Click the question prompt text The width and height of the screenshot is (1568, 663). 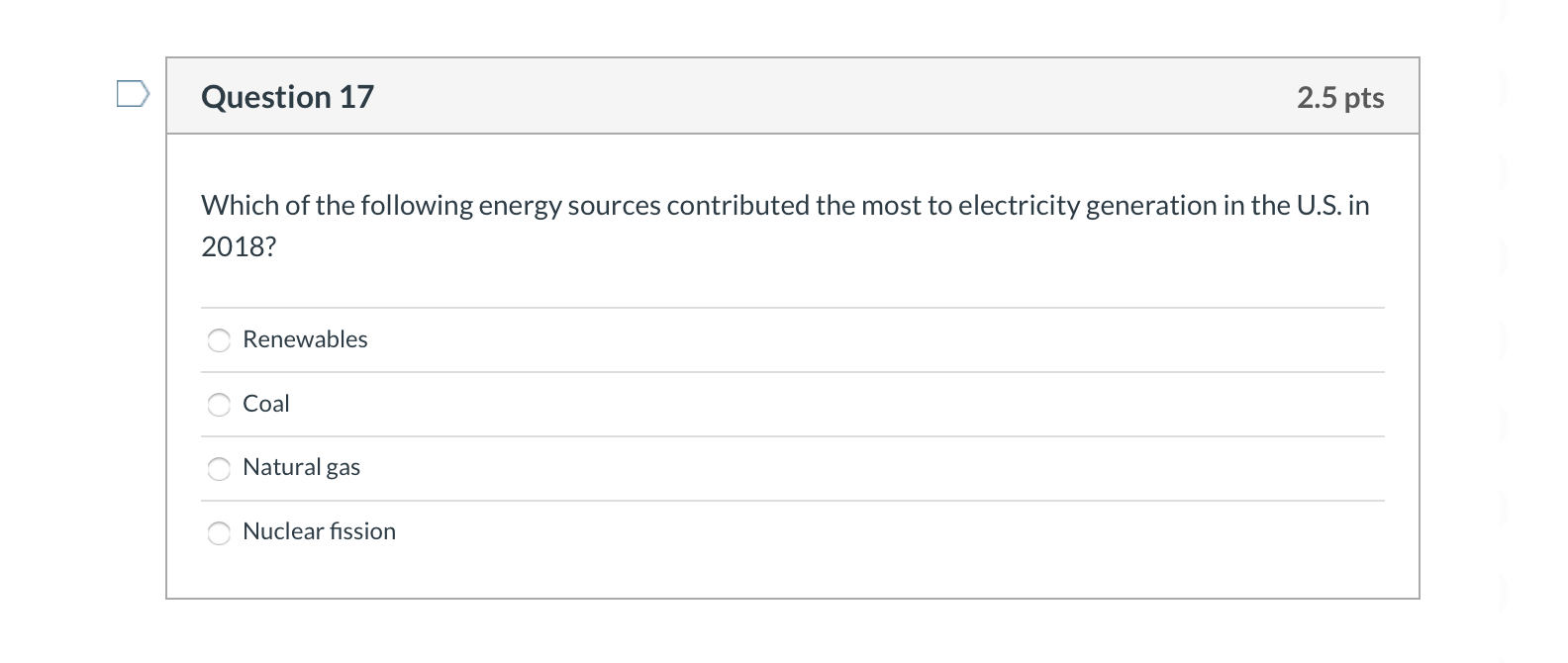[x=782, y=206]
